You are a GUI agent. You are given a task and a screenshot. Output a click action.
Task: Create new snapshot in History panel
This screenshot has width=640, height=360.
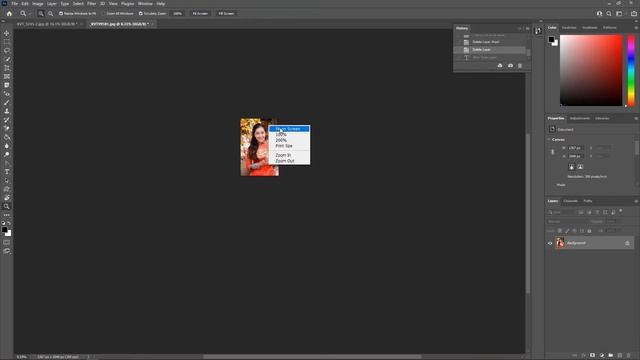[510, 66]
